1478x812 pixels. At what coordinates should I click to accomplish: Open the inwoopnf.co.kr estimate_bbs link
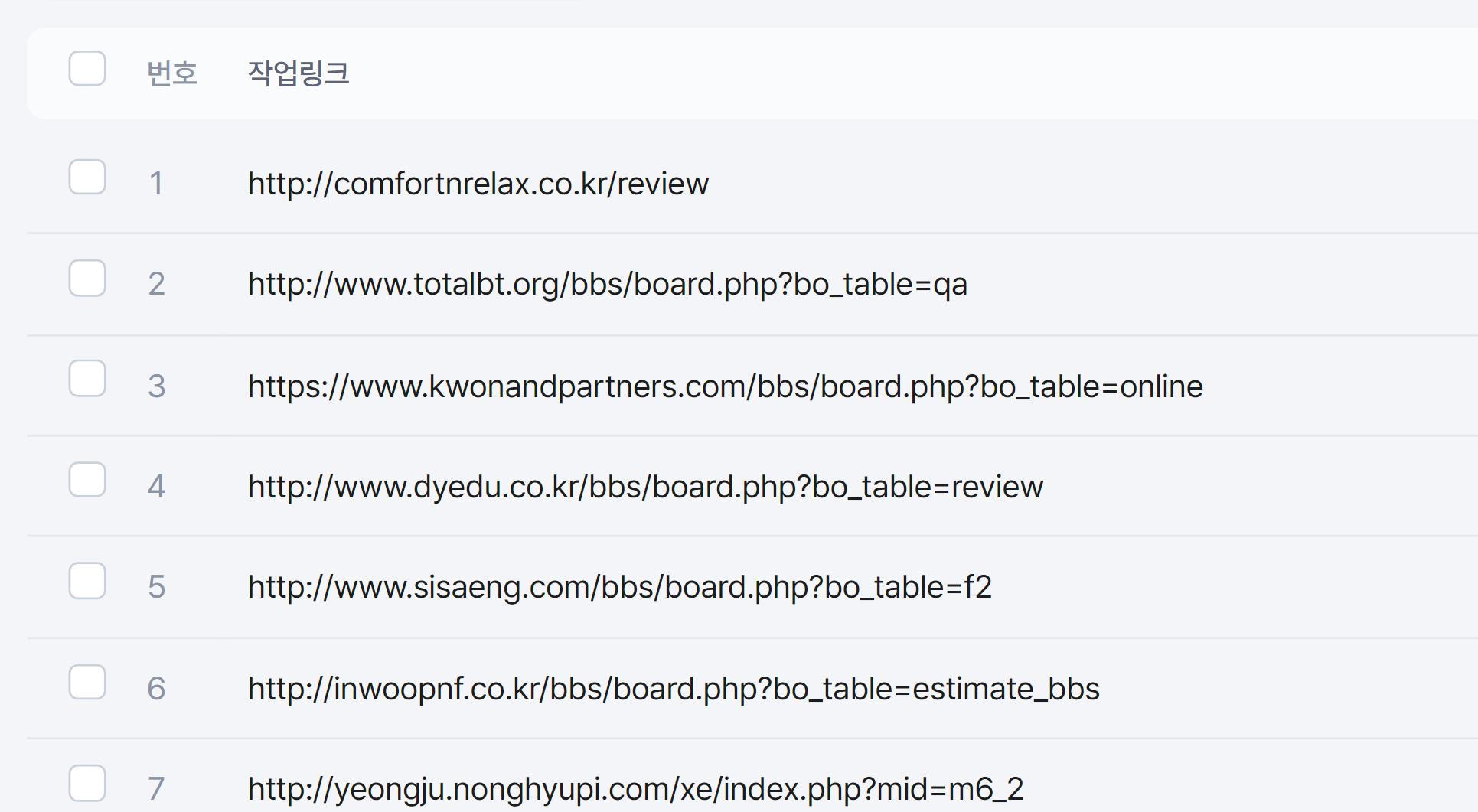pos(674,689)
